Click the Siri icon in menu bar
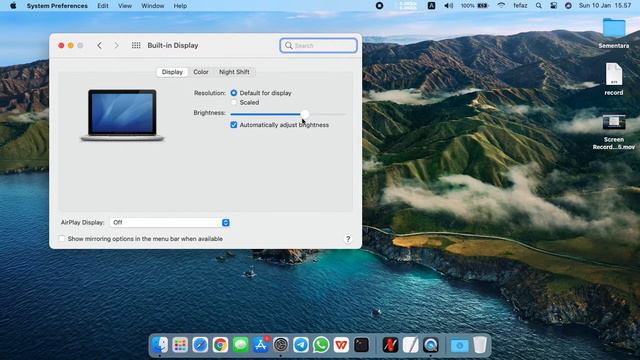 (x=568, y=6)
